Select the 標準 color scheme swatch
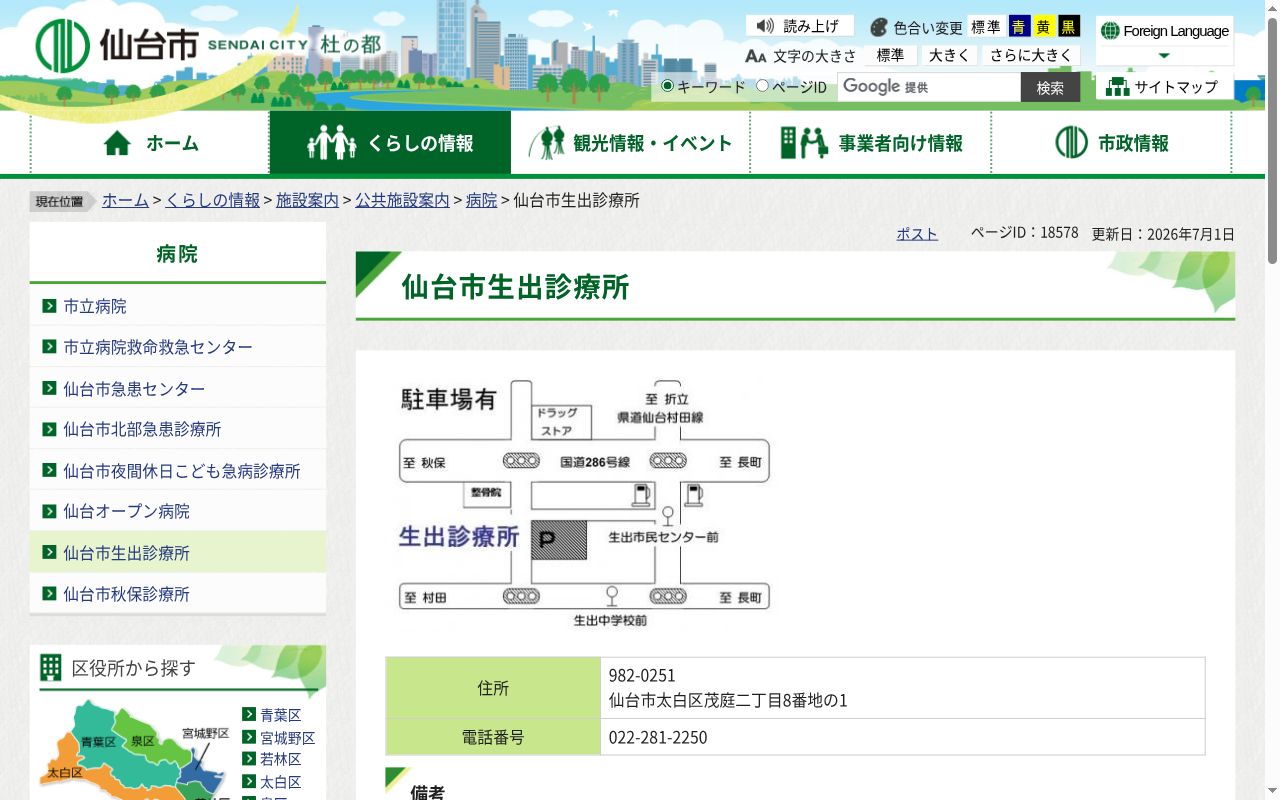The width and height of the screenshot is (1280, 800). (x=986, y=27)
